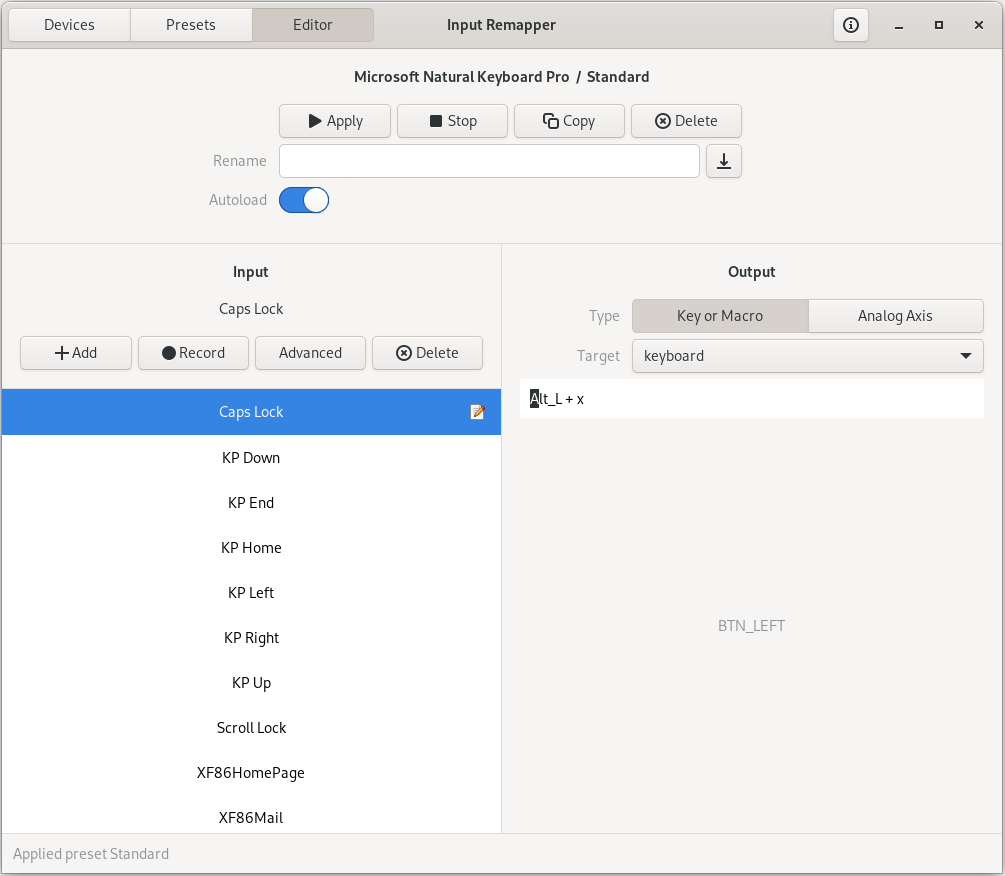The height and width of the screenshot is (876, 1005).
Task: Toggle the Autoload switch
Action: 304,200
